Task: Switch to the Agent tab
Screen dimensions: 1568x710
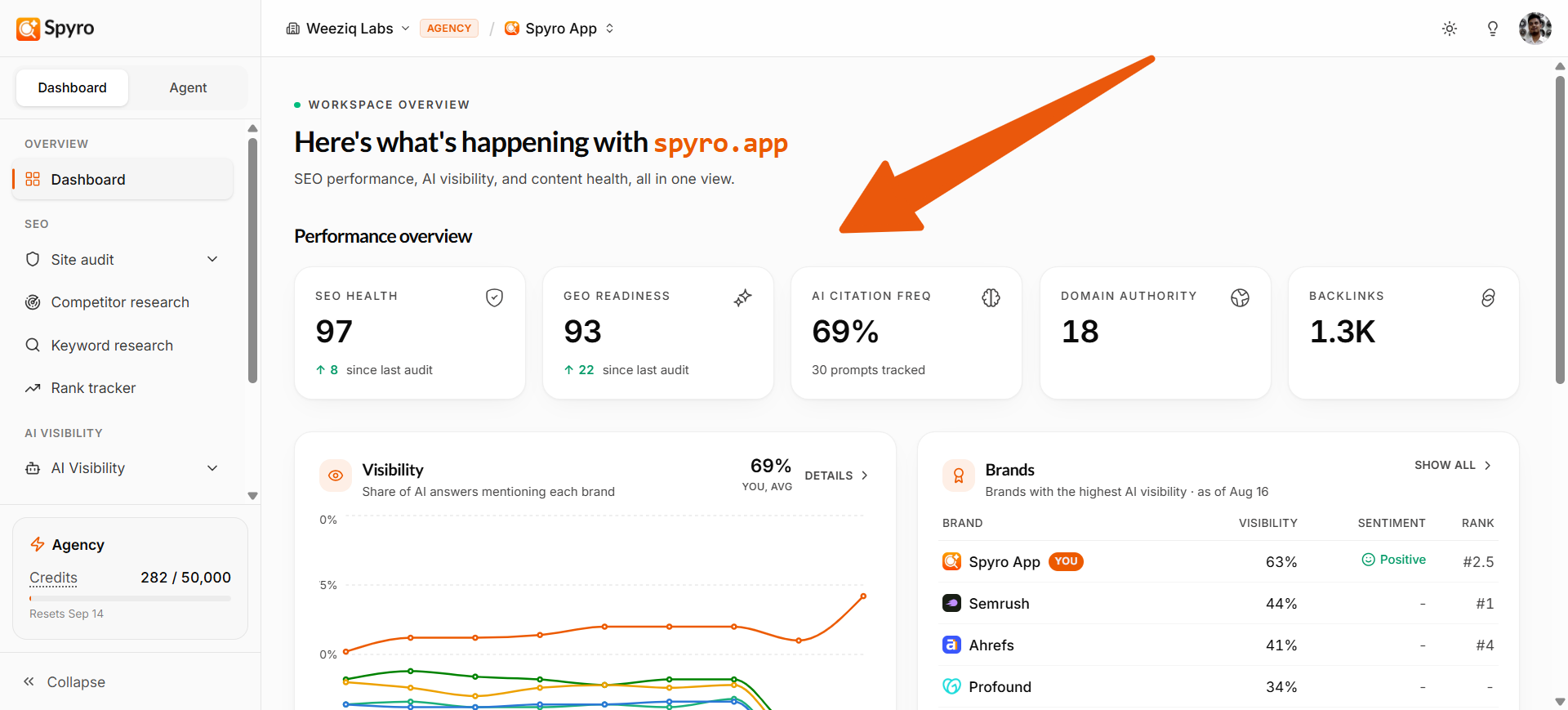Action: click(188, 87)
